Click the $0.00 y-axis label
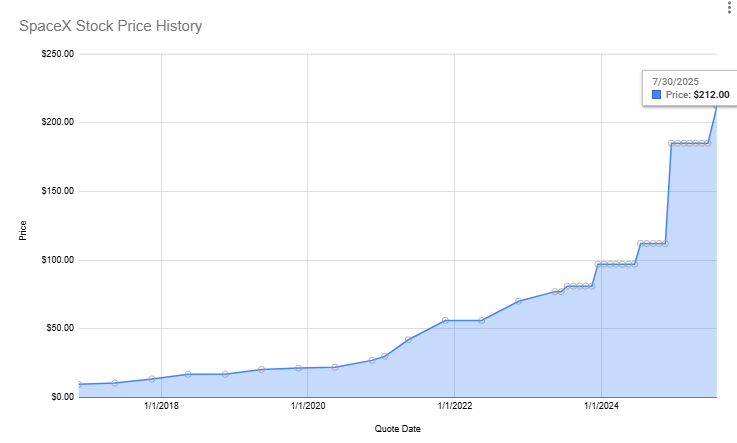The width and height of the screenshot is (737, 443). tap(63, 397)
